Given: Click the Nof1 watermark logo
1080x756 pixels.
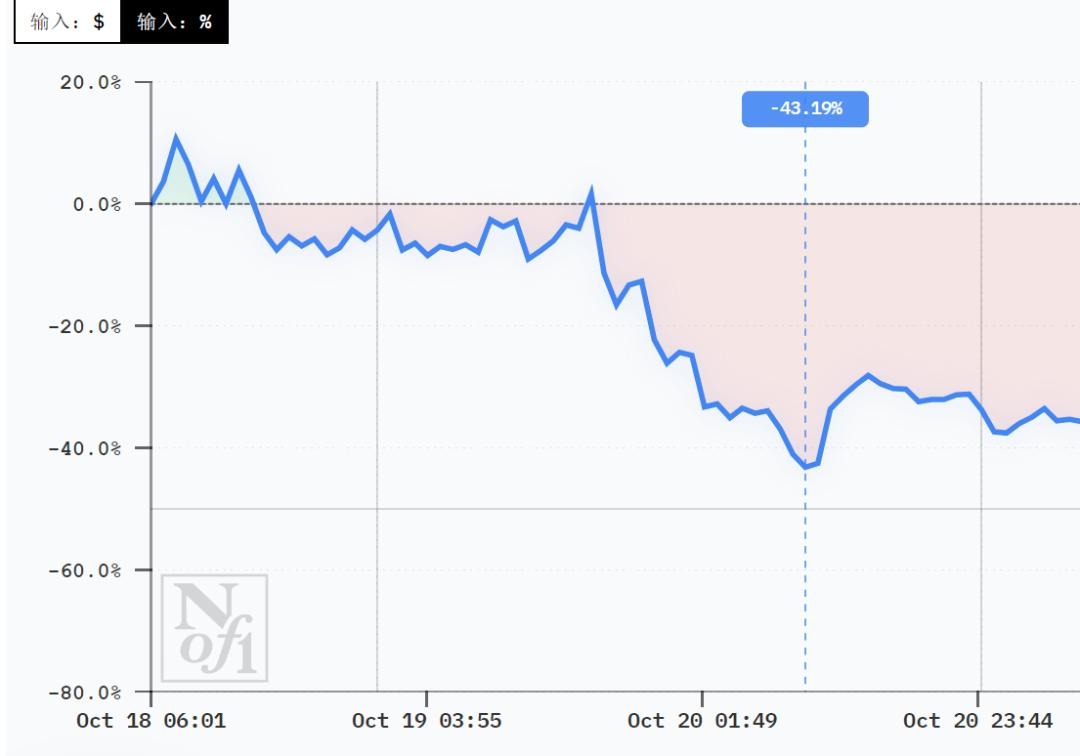Looking at the screenshot, I should [214, 628].
